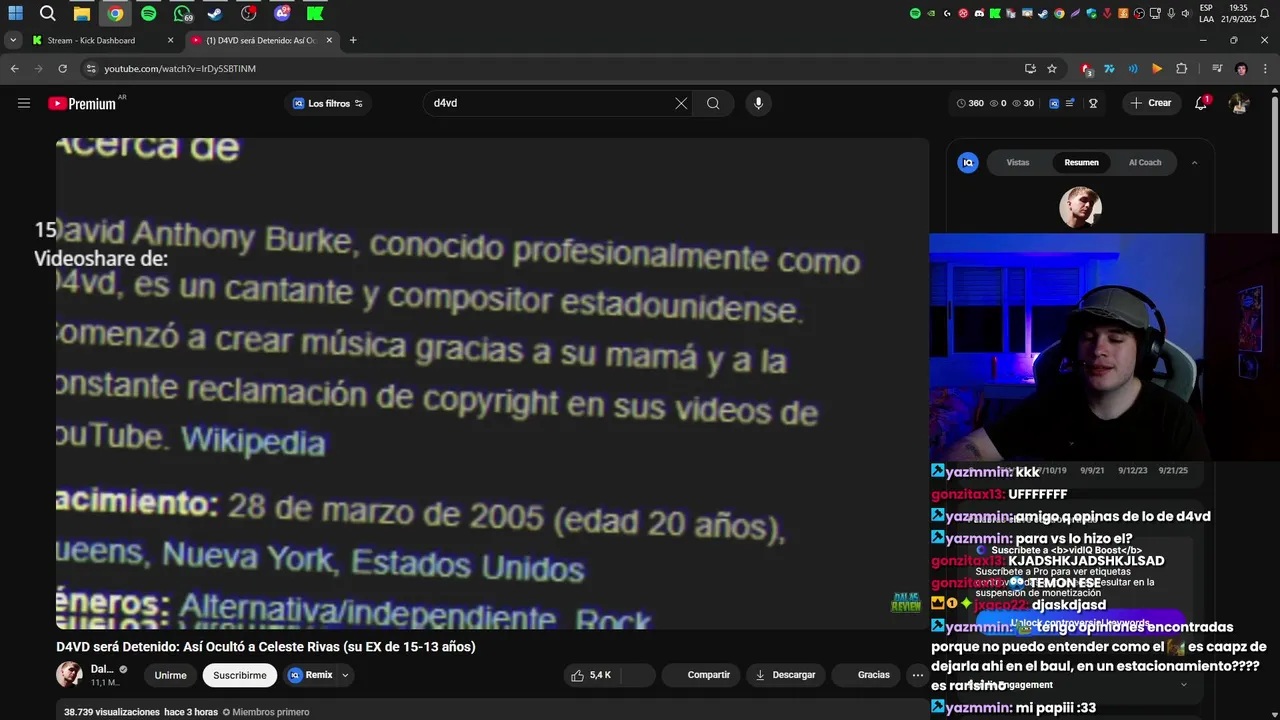The image size is (1280, 720).
Task: Switch to vidIQ Vistas tab
Action: 1018,162
